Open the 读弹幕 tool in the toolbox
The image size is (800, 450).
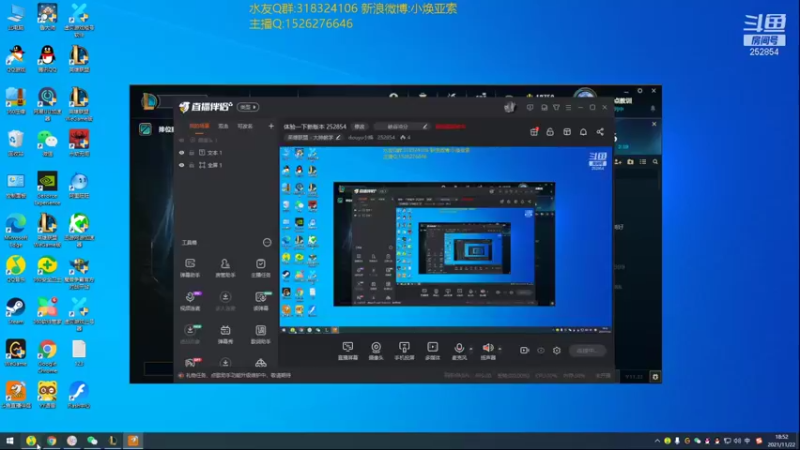261,301
